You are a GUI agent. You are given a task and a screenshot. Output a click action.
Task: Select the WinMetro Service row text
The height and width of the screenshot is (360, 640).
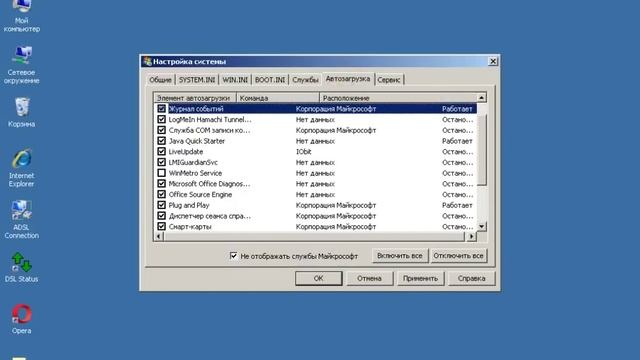195,173
